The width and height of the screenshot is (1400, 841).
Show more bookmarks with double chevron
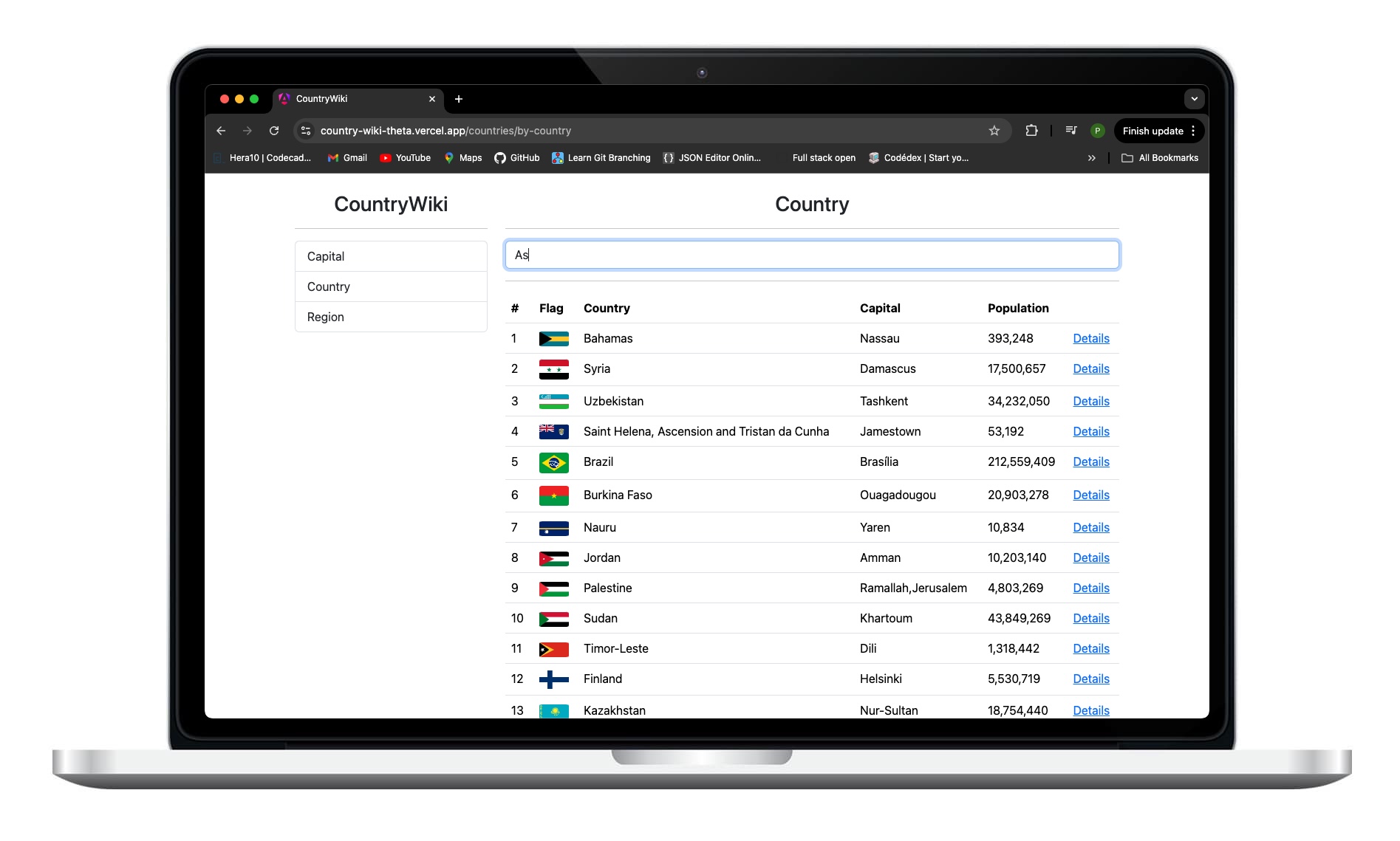tap(1092, 158)
